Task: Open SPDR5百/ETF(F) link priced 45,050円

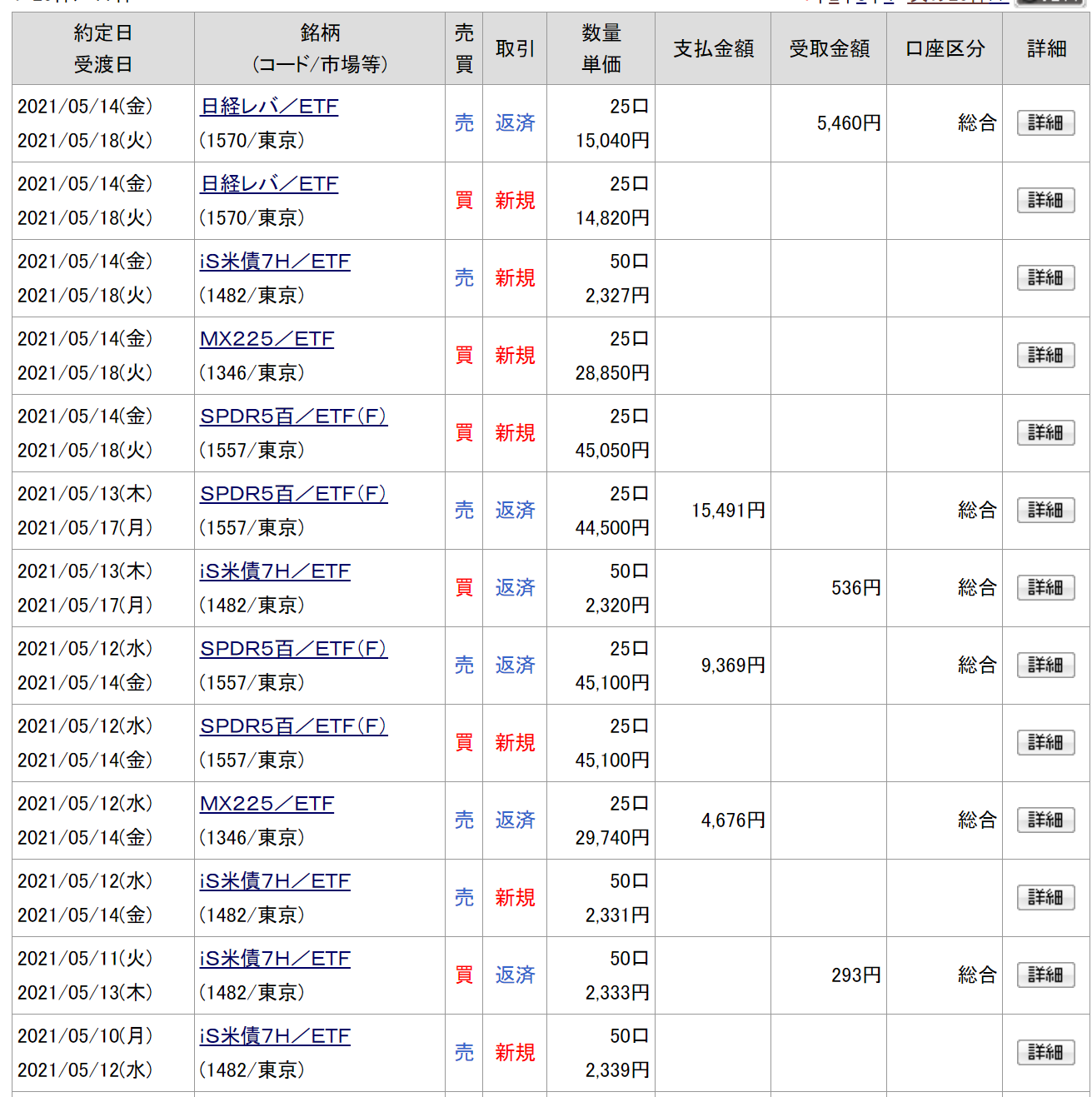Action: click(x=293, y=416)
